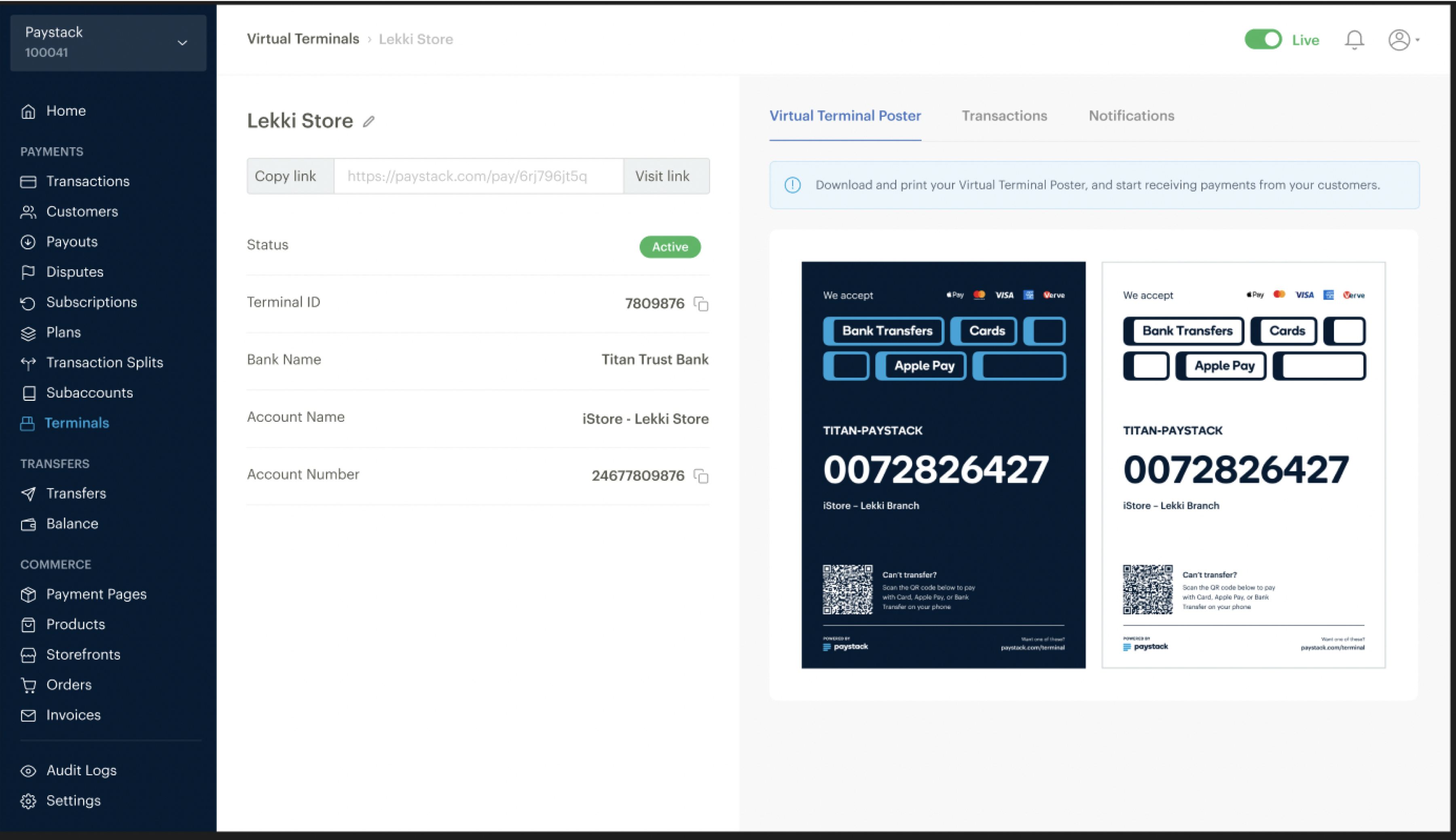1456x840 pixels.
Task: Select the dark Virtual Terminal poster
Action: (943, 465)
